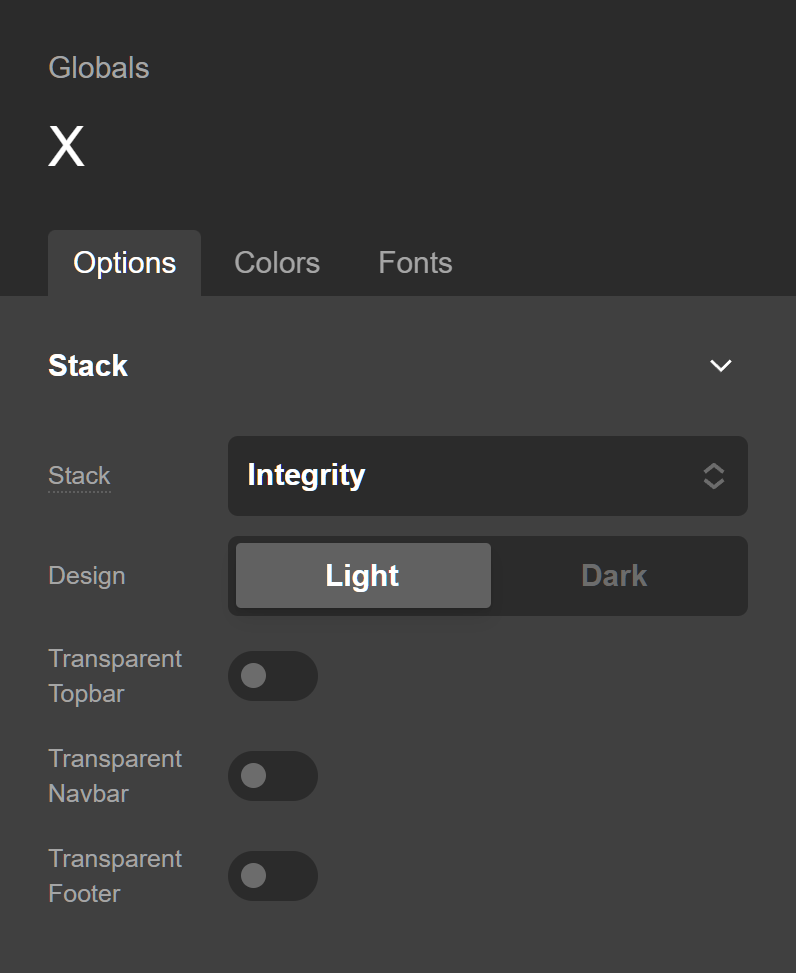Click the Transparent Footer label
Image resolution: width=796 pixels, height=973 pixels.
click(115, 876)
